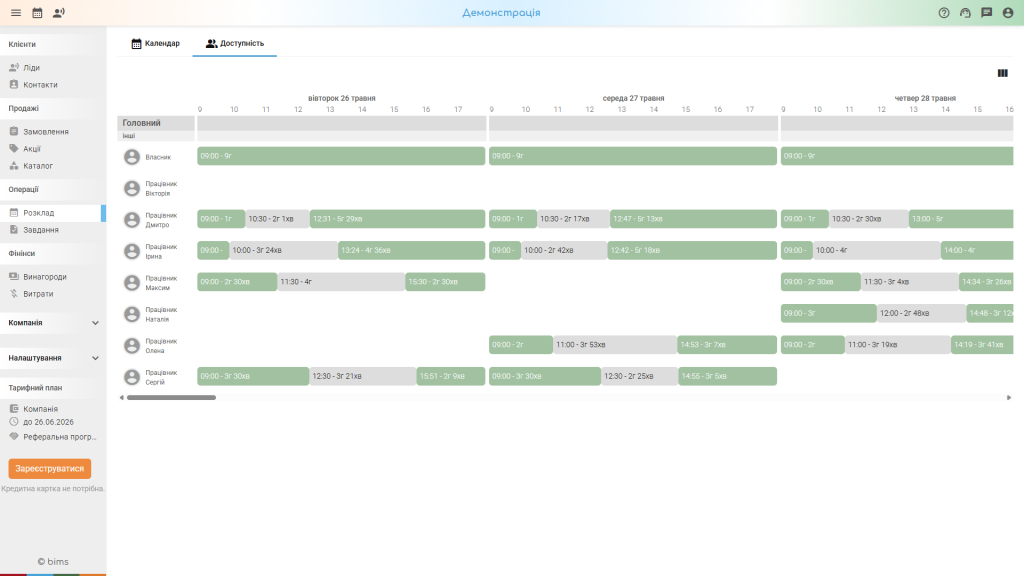
Task: Open the help question mark icon
Action: click(x=944, y=12)
